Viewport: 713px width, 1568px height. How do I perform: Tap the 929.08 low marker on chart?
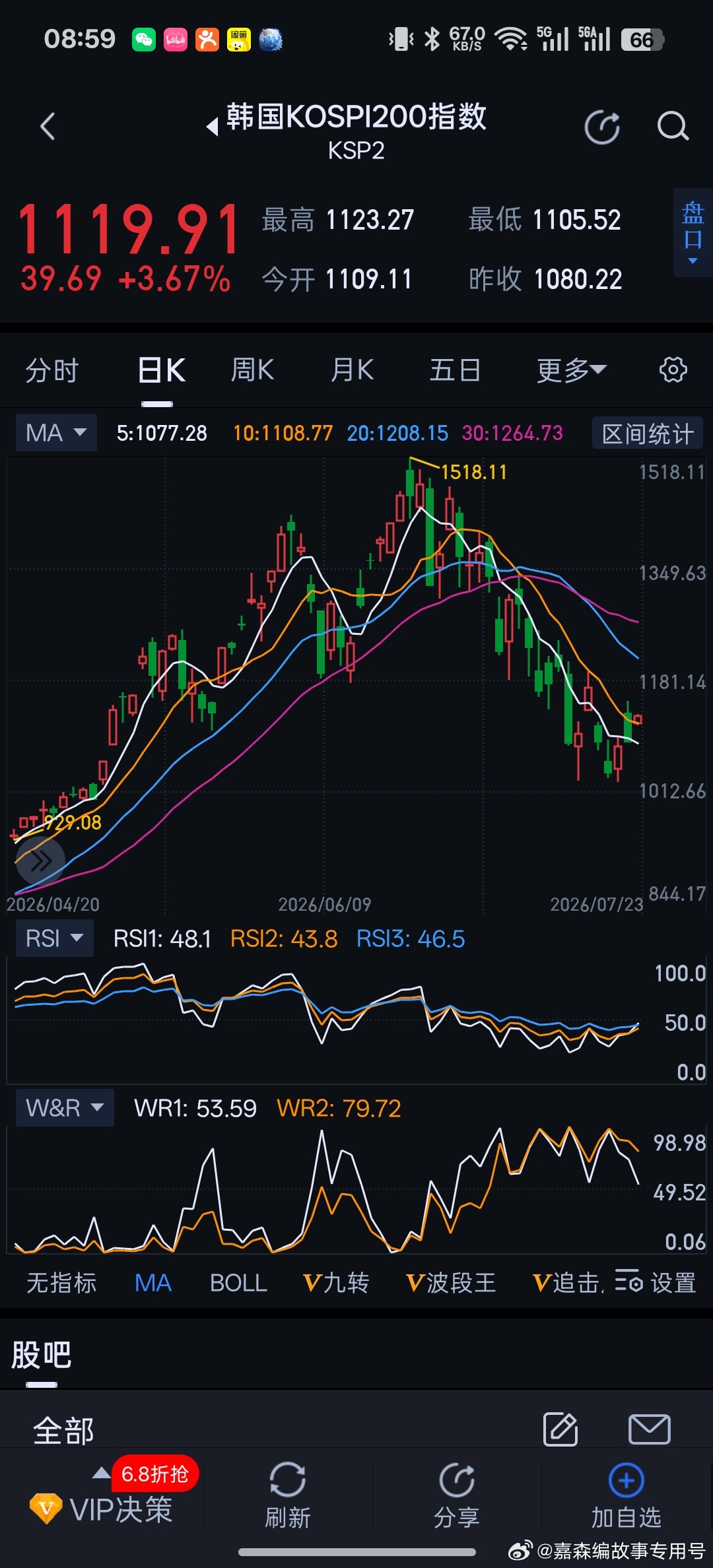(x=73, y=822)
